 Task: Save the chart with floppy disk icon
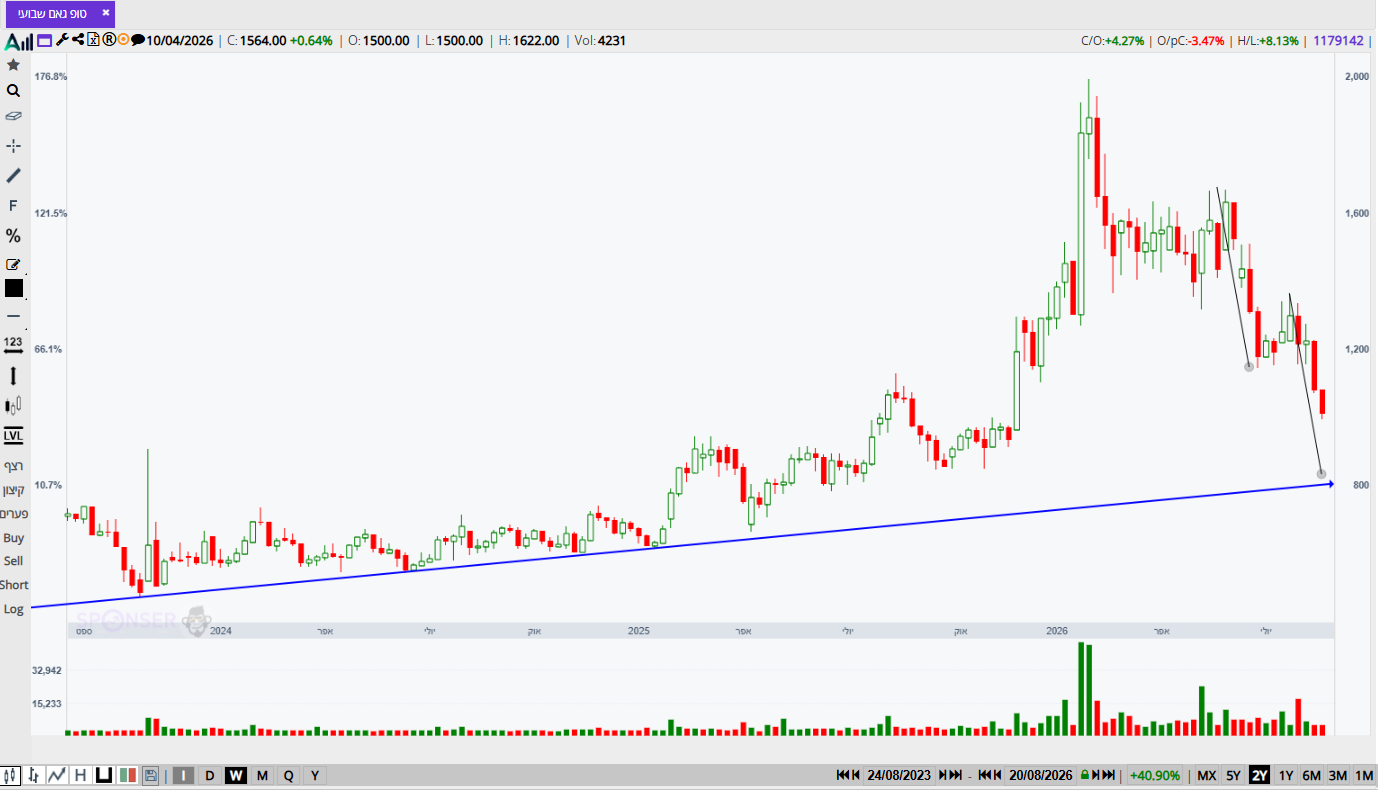pyautogui.click(x=151, y=775)
